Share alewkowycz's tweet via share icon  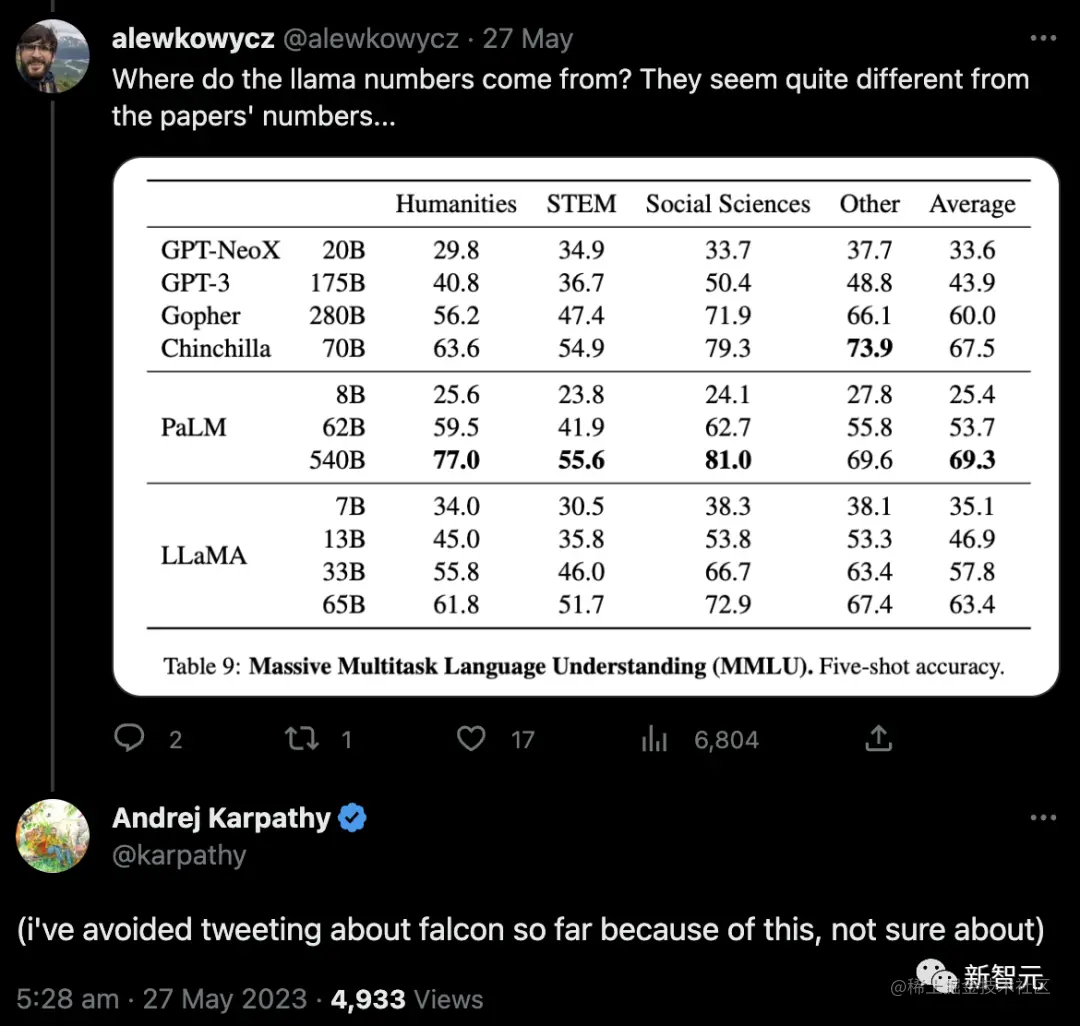[878, 739]
